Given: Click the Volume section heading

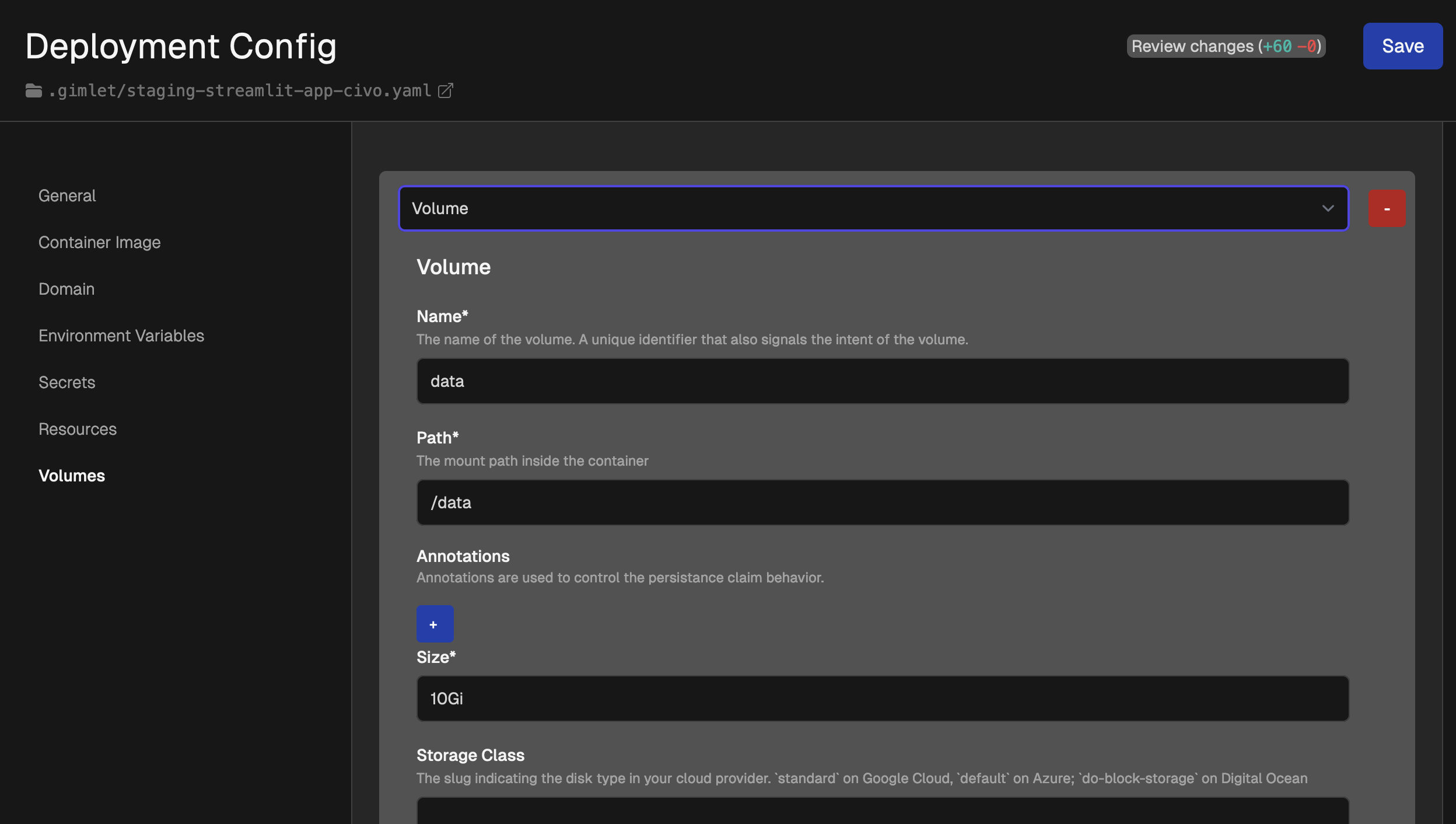Looking at the screenshot, I should coord(453,267).
